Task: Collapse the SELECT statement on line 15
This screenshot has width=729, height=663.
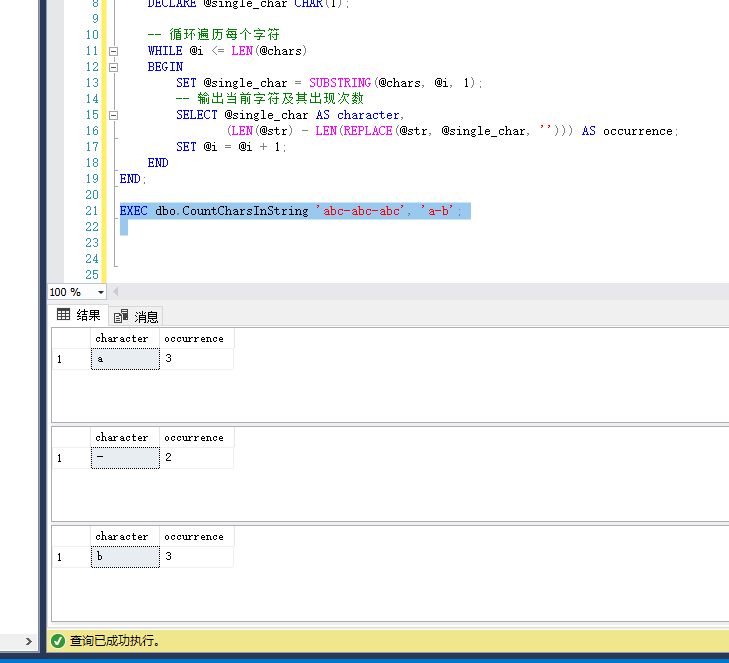Action: point(114,115)
